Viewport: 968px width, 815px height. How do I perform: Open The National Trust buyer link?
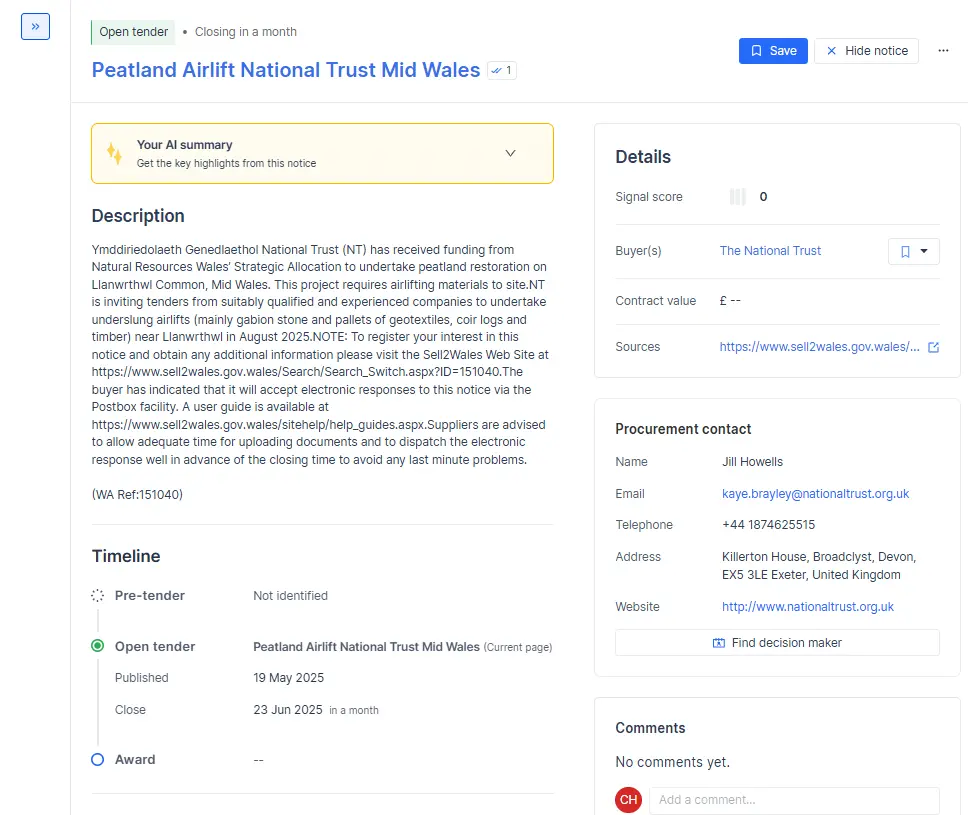(x=770, y=251)
